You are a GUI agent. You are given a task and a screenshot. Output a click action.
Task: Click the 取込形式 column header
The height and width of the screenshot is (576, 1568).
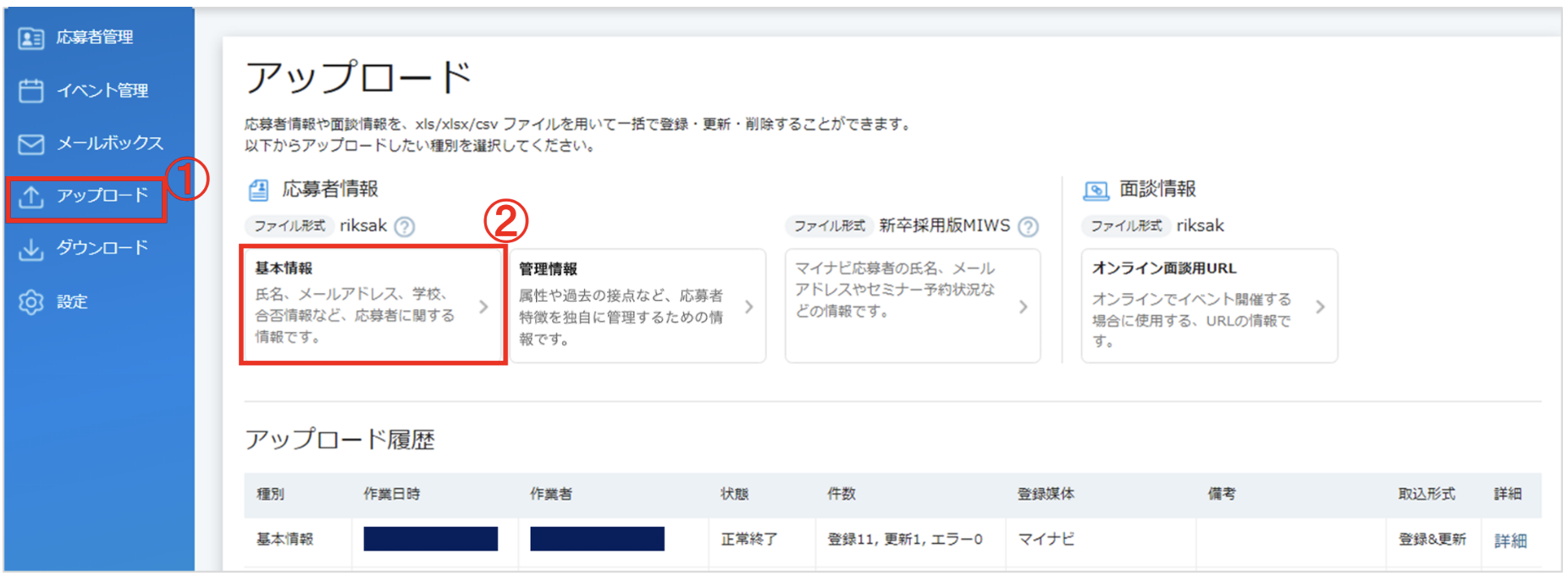point(1427,494)
